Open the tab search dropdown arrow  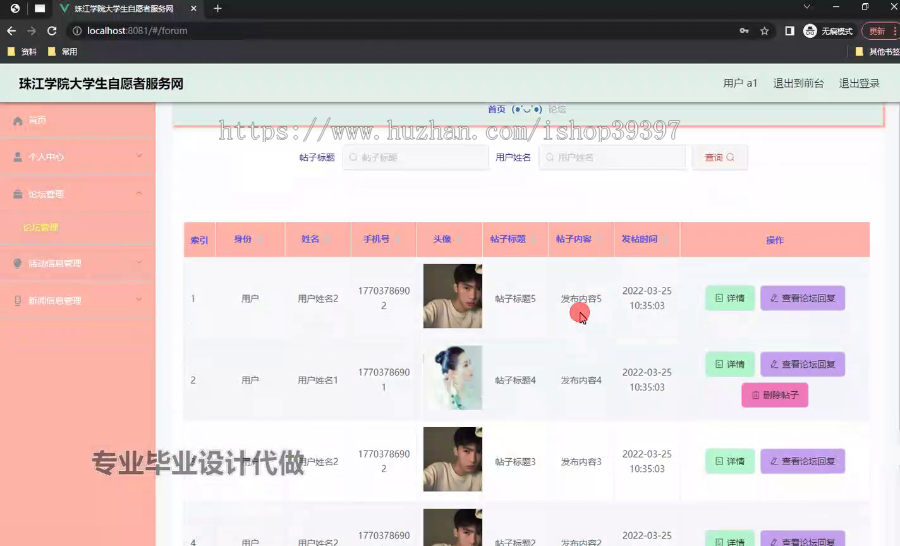point(807,7)
